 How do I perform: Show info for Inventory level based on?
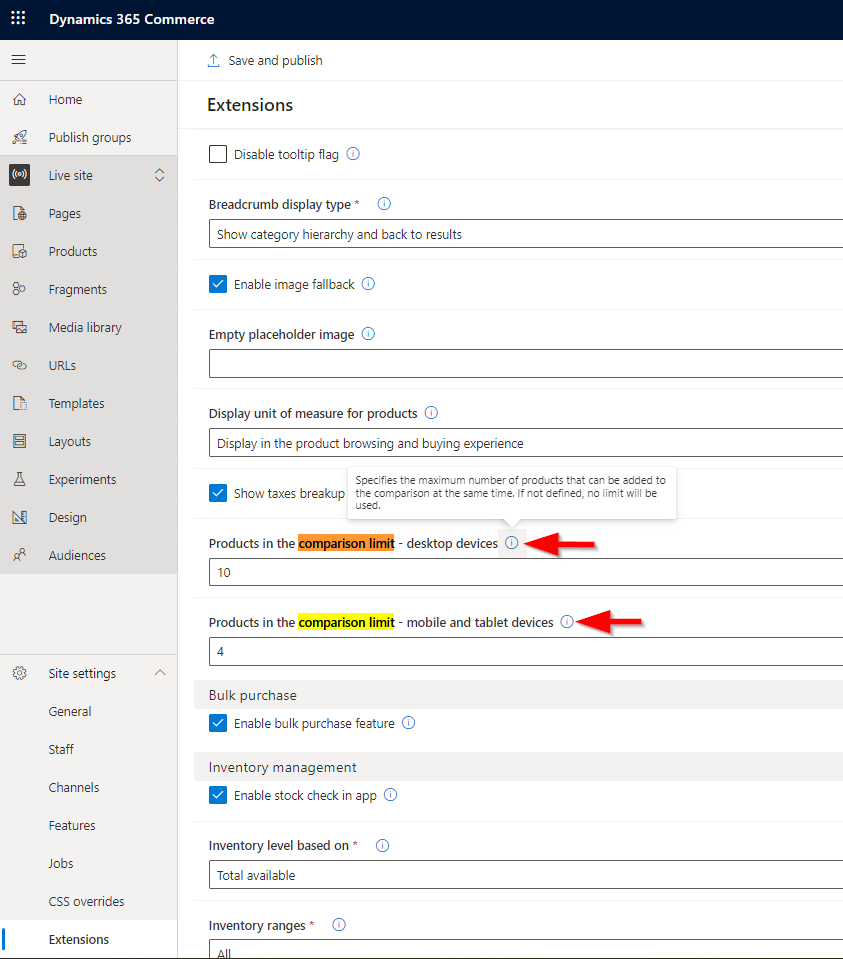tap(382, 845)
